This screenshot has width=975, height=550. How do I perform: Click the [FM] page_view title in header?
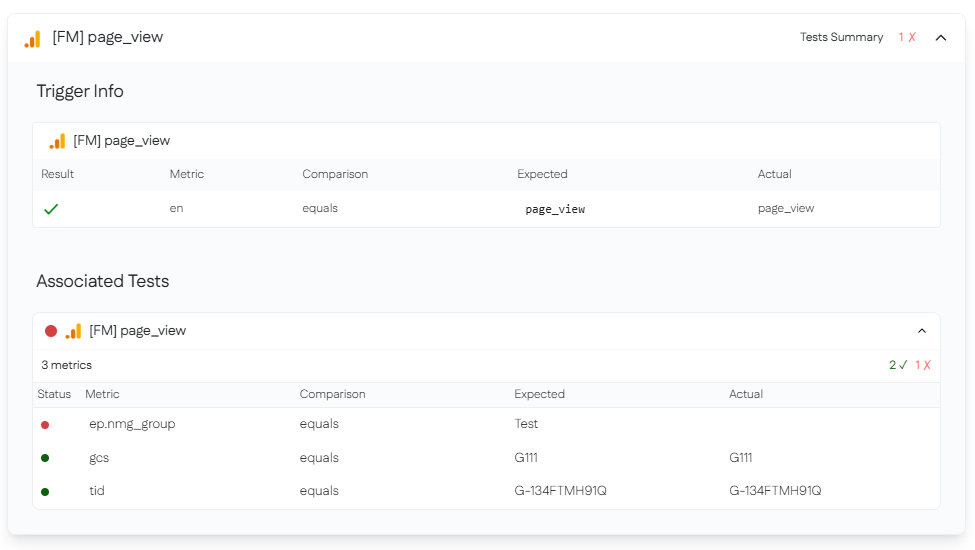pos(108,37)
